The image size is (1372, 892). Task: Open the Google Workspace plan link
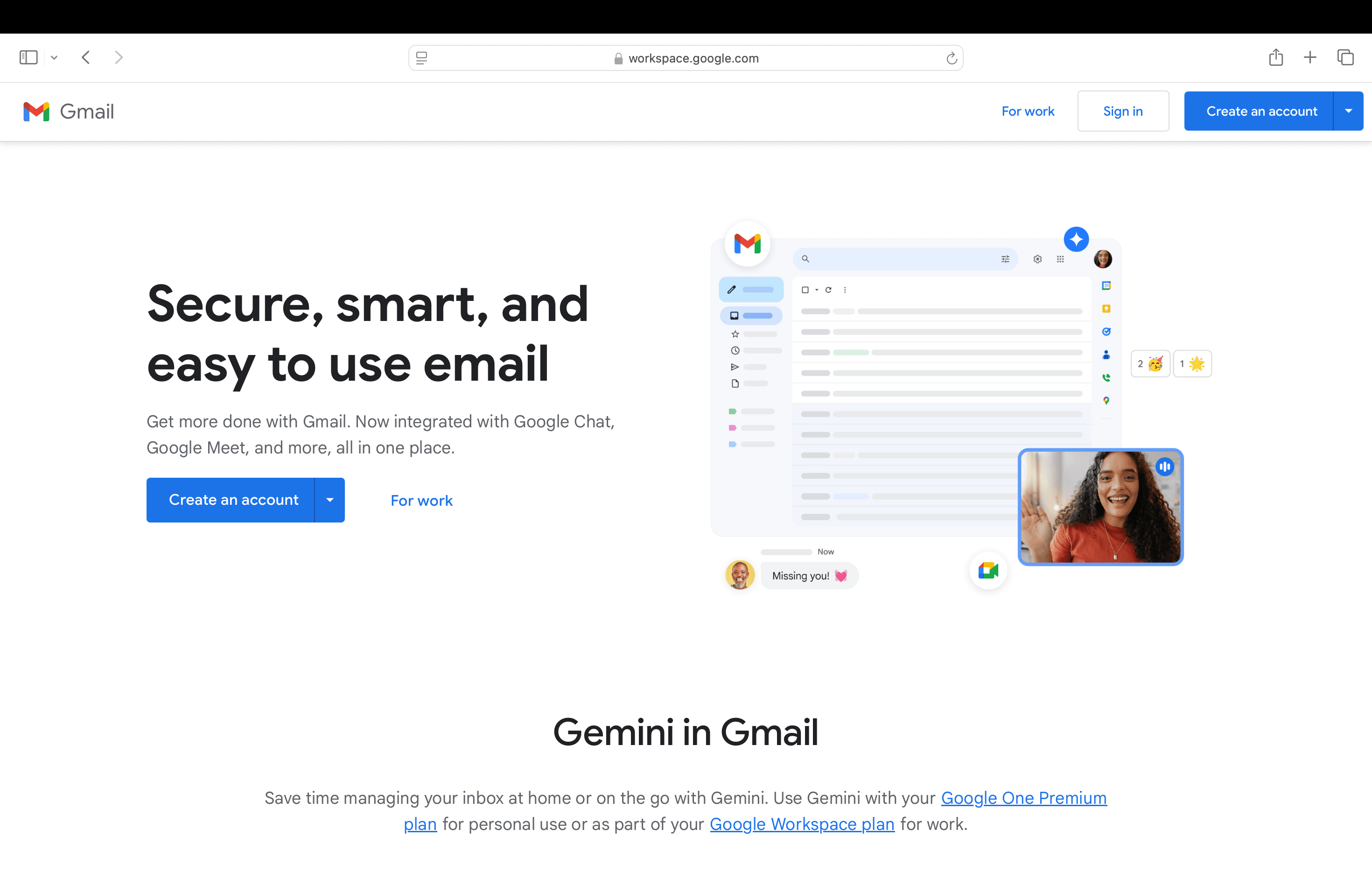802,824
